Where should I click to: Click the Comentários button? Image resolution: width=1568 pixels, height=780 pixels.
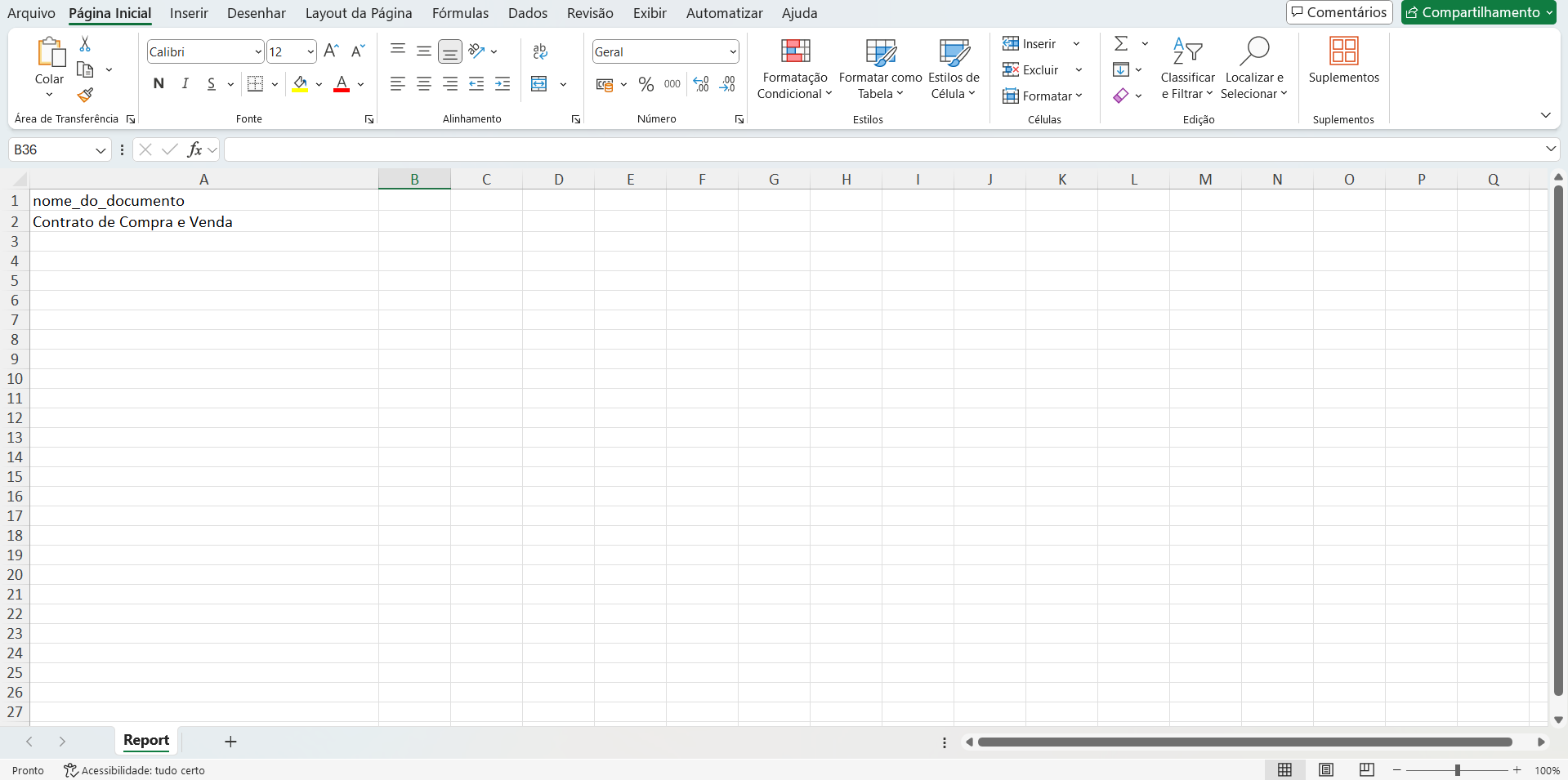[x=1339, y=12]
